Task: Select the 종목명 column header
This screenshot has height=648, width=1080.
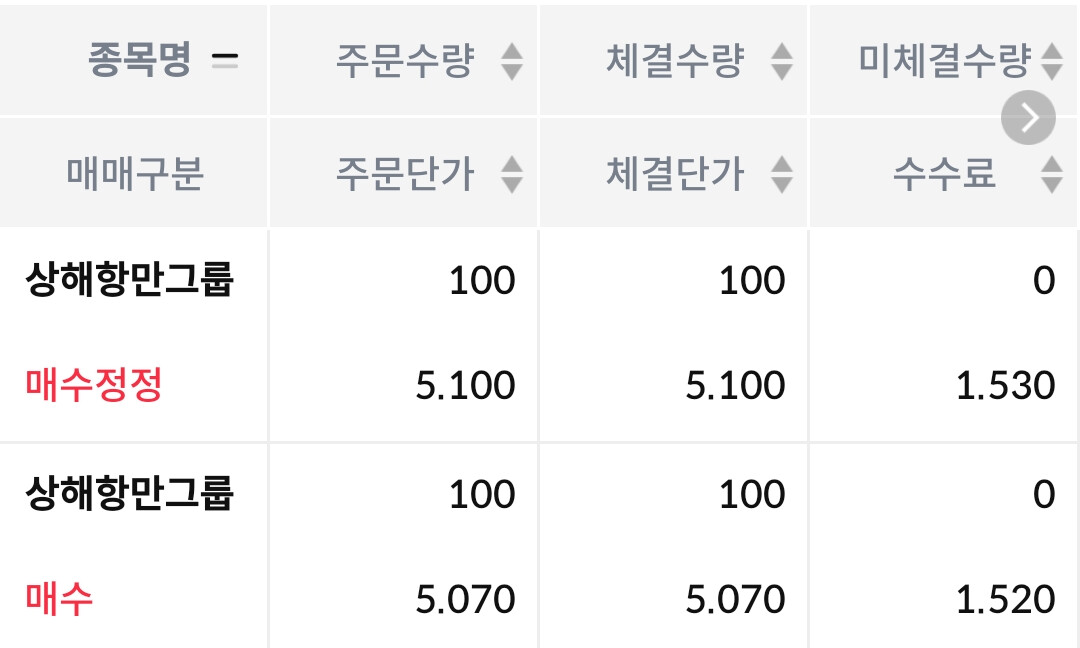Action: point(139,62)
